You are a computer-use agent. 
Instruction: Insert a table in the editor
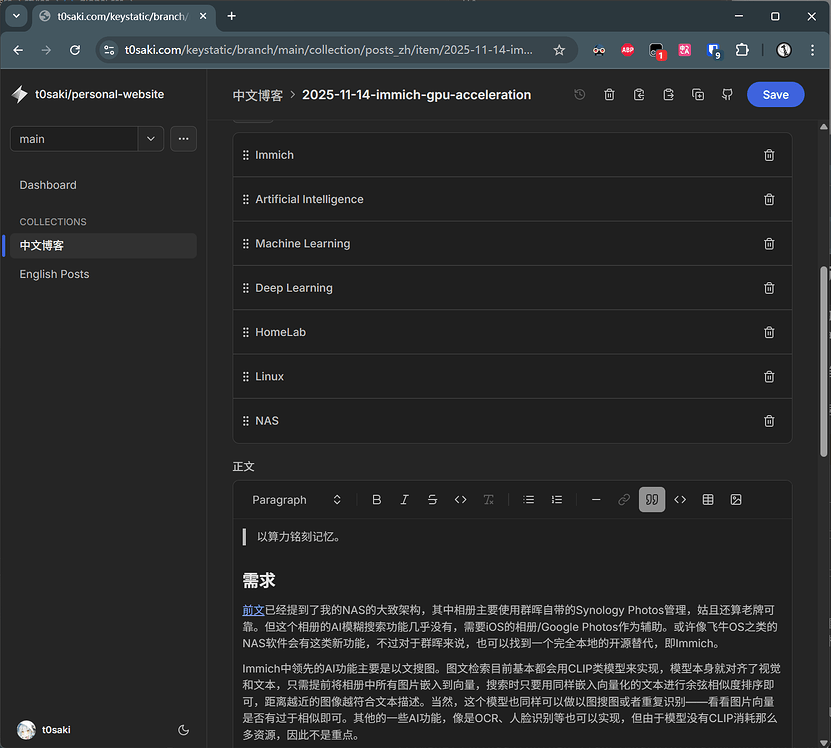point(708,500)
